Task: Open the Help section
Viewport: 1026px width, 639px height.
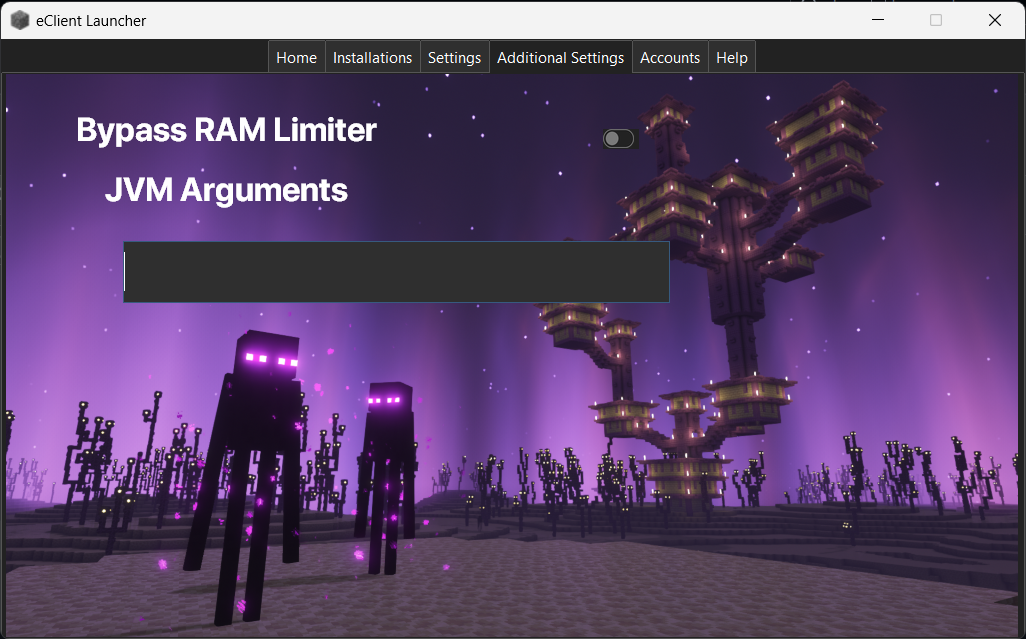Action: click(731, 57)
